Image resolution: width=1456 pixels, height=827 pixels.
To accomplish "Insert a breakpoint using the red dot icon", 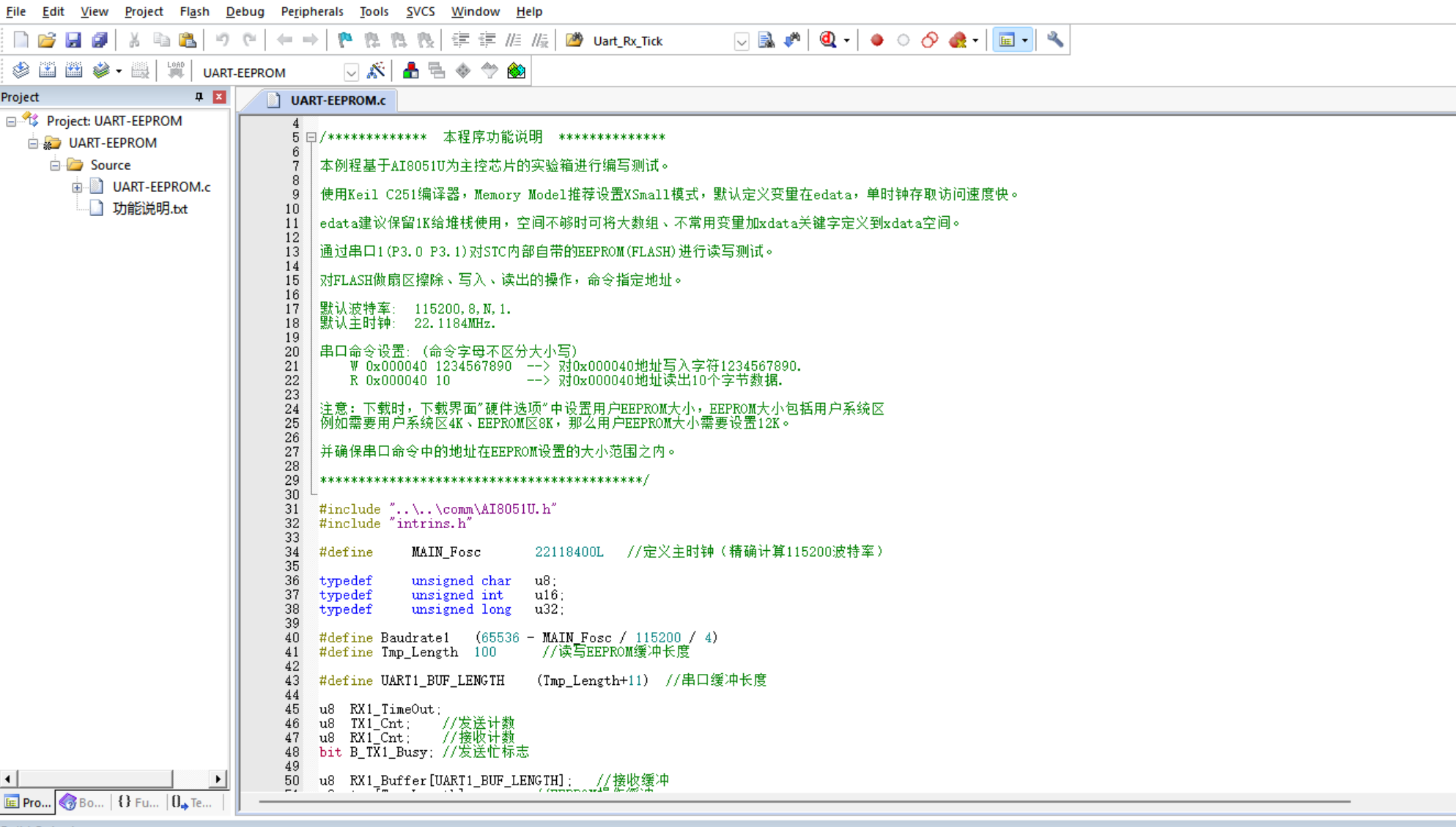I will pyautogui.click(x=876, y=40).
